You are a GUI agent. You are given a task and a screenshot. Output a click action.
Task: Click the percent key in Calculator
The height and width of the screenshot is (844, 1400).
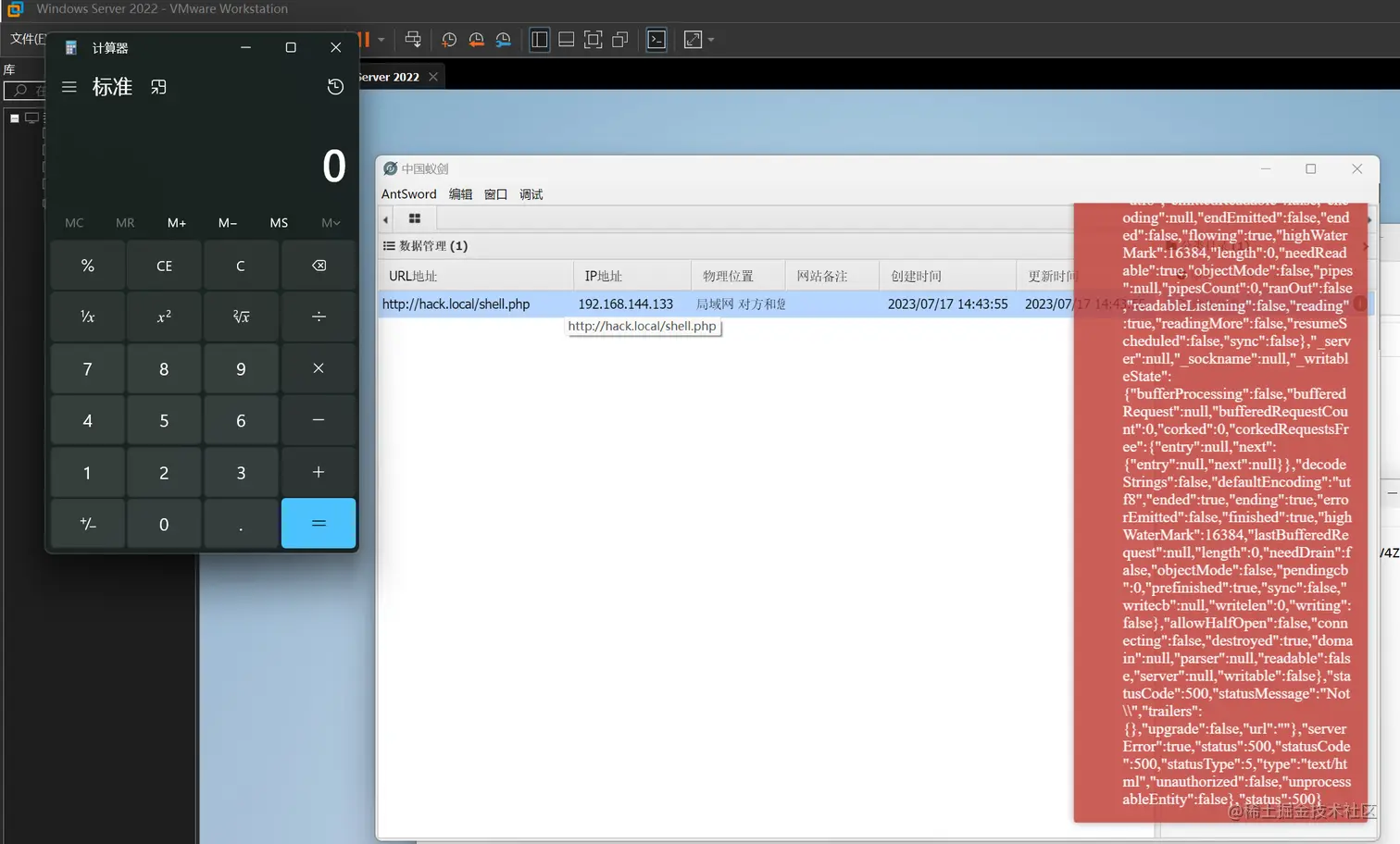pos(88,266)
